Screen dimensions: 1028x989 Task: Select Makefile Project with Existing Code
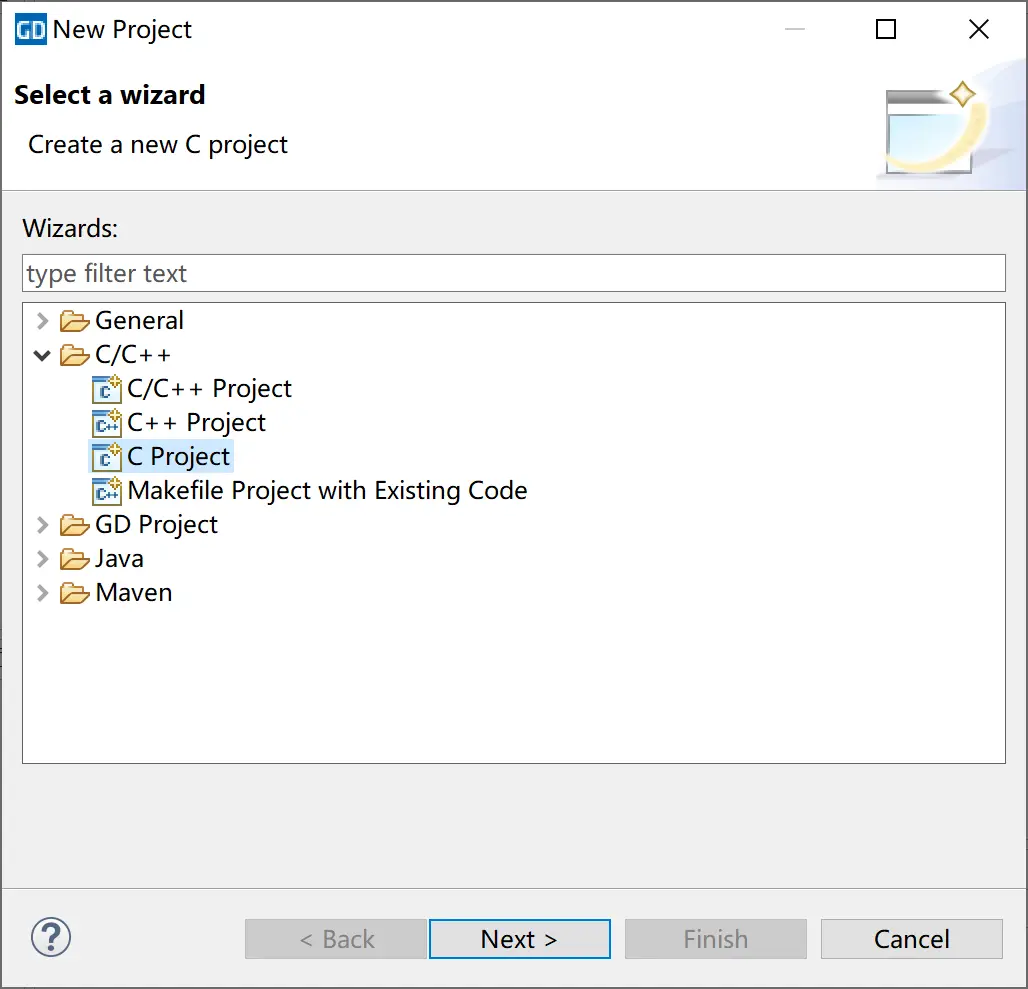327,491
